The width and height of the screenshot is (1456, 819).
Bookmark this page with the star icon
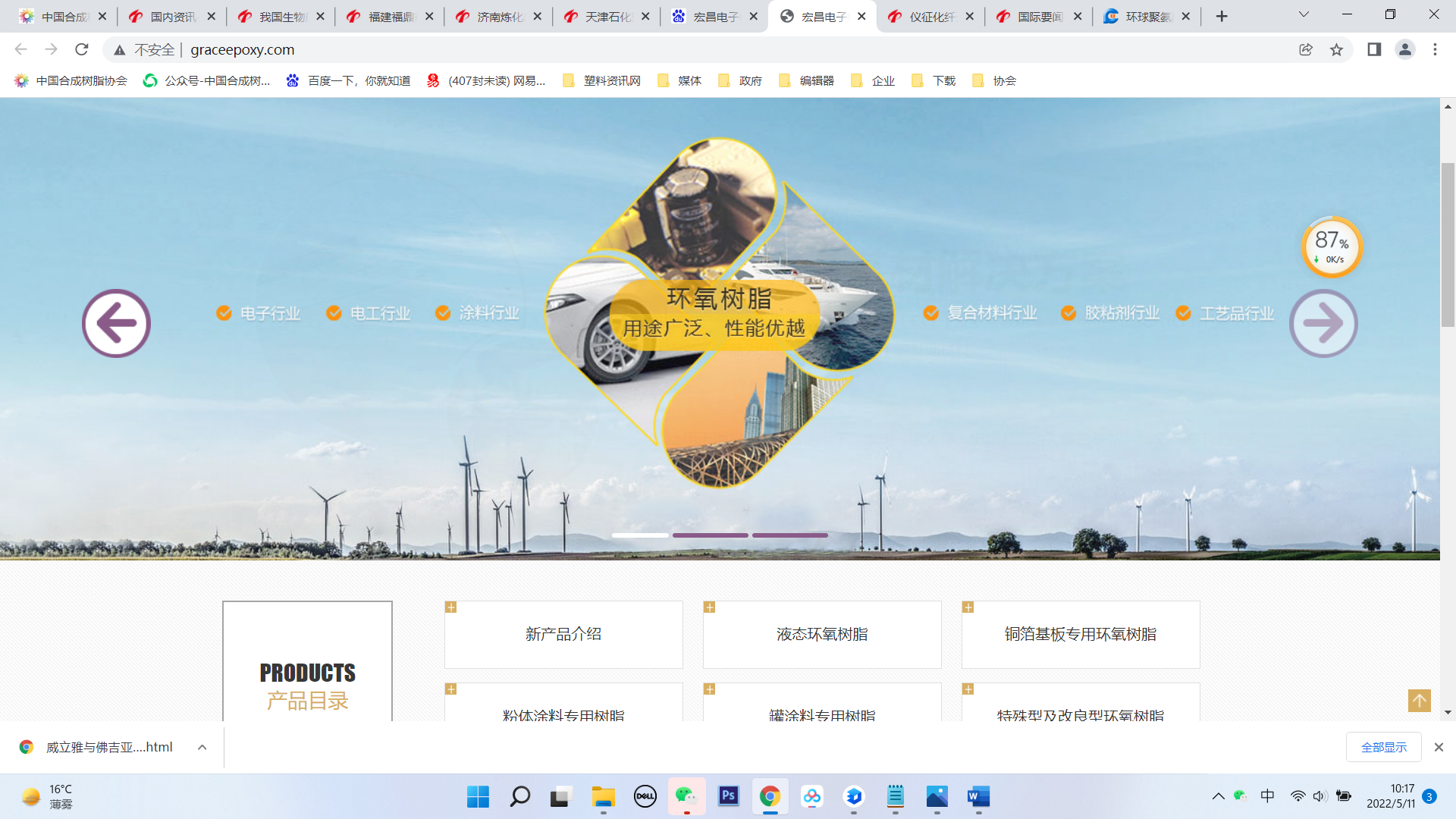pos(1337,49)
